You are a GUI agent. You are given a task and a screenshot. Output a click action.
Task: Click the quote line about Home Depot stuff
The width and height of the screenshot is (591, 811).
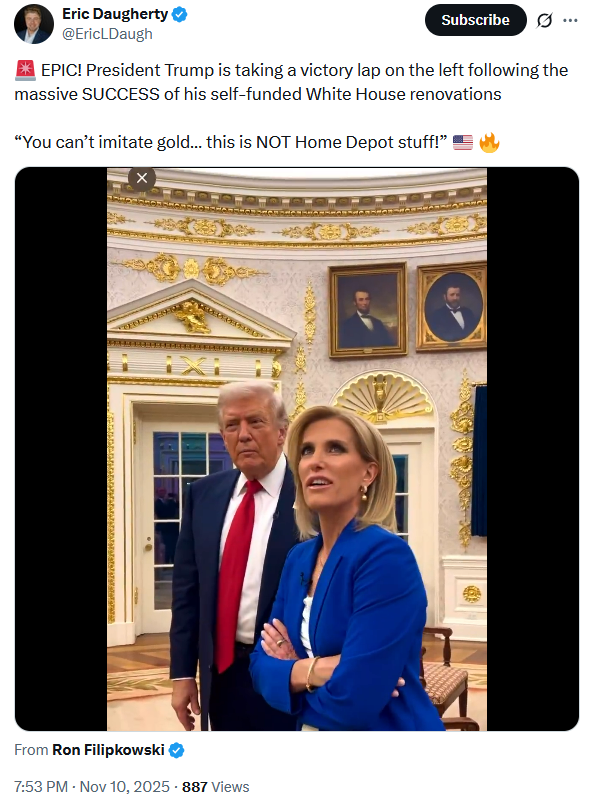(x=231, y=142)
